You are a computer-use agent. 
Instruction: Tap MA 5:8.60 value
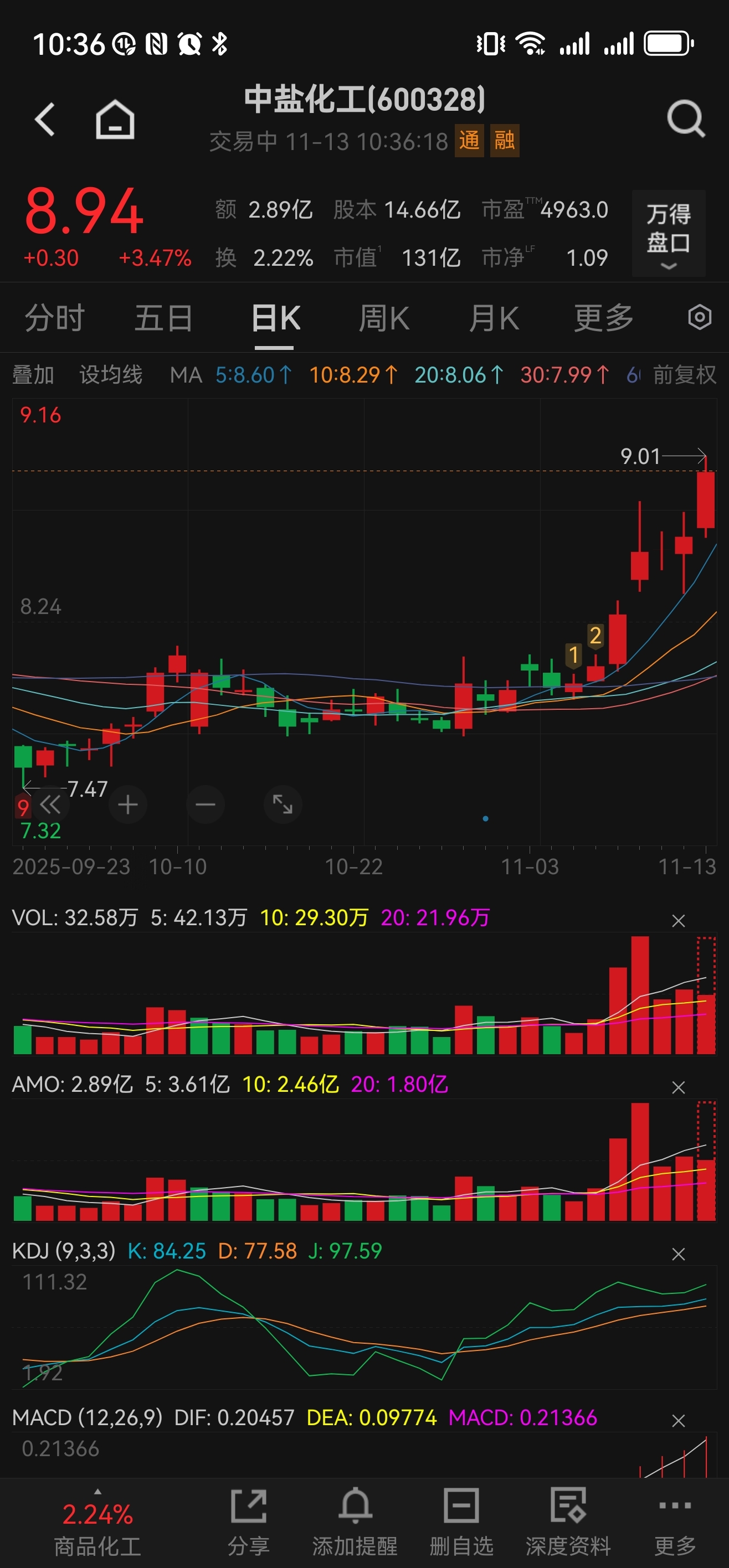click(x=254, y=375)
